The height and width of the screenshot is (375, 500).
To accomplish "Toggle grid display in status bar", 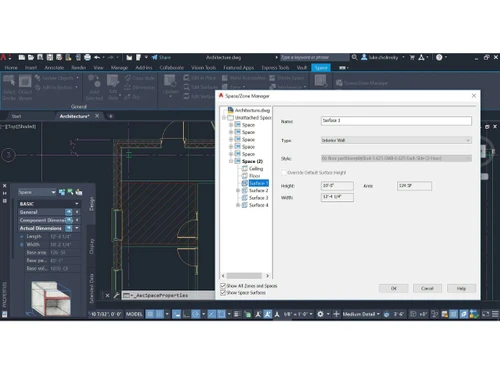I will (x=150, y=314).
